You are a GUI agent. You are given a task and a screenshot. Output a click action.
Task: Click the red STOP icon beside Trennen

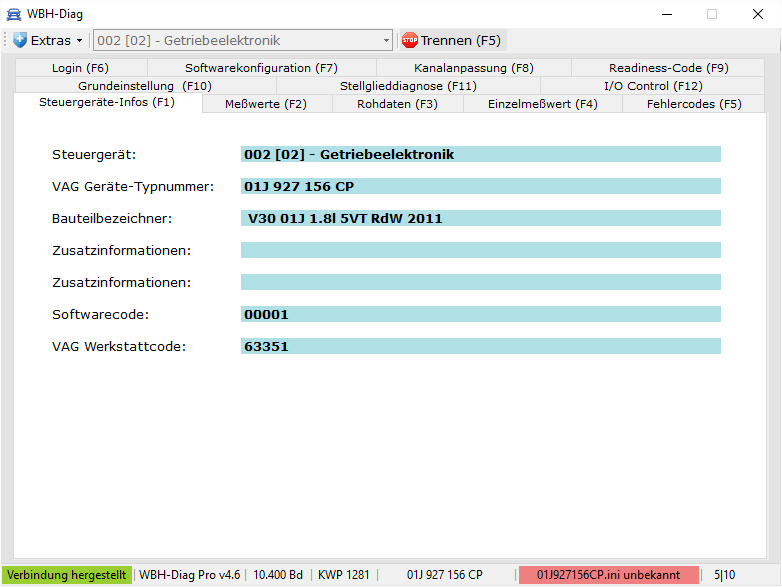(409, 41)
